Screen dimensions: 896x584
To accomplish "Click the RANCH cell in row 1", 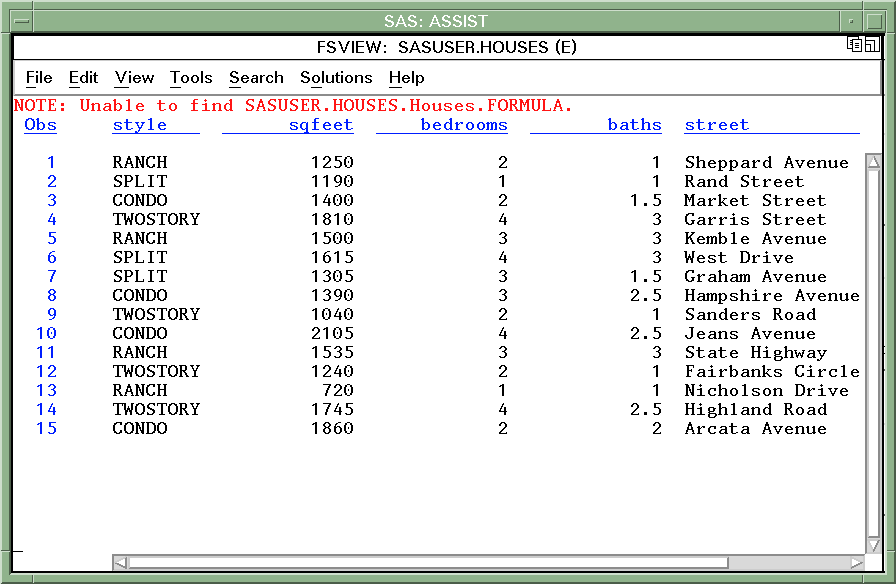I will (140, 162).
